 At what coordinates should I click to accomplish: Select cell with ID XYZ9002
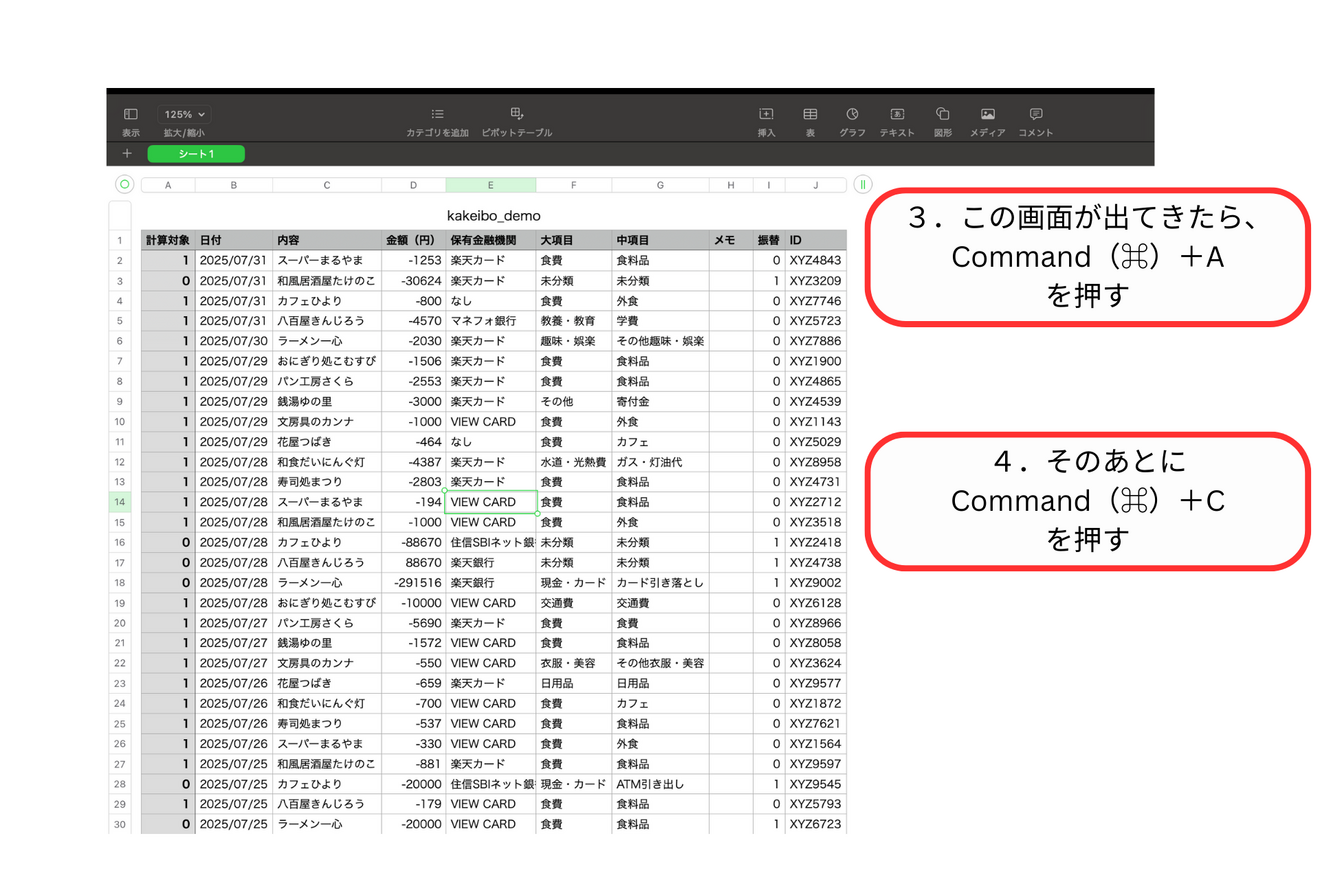816,583
